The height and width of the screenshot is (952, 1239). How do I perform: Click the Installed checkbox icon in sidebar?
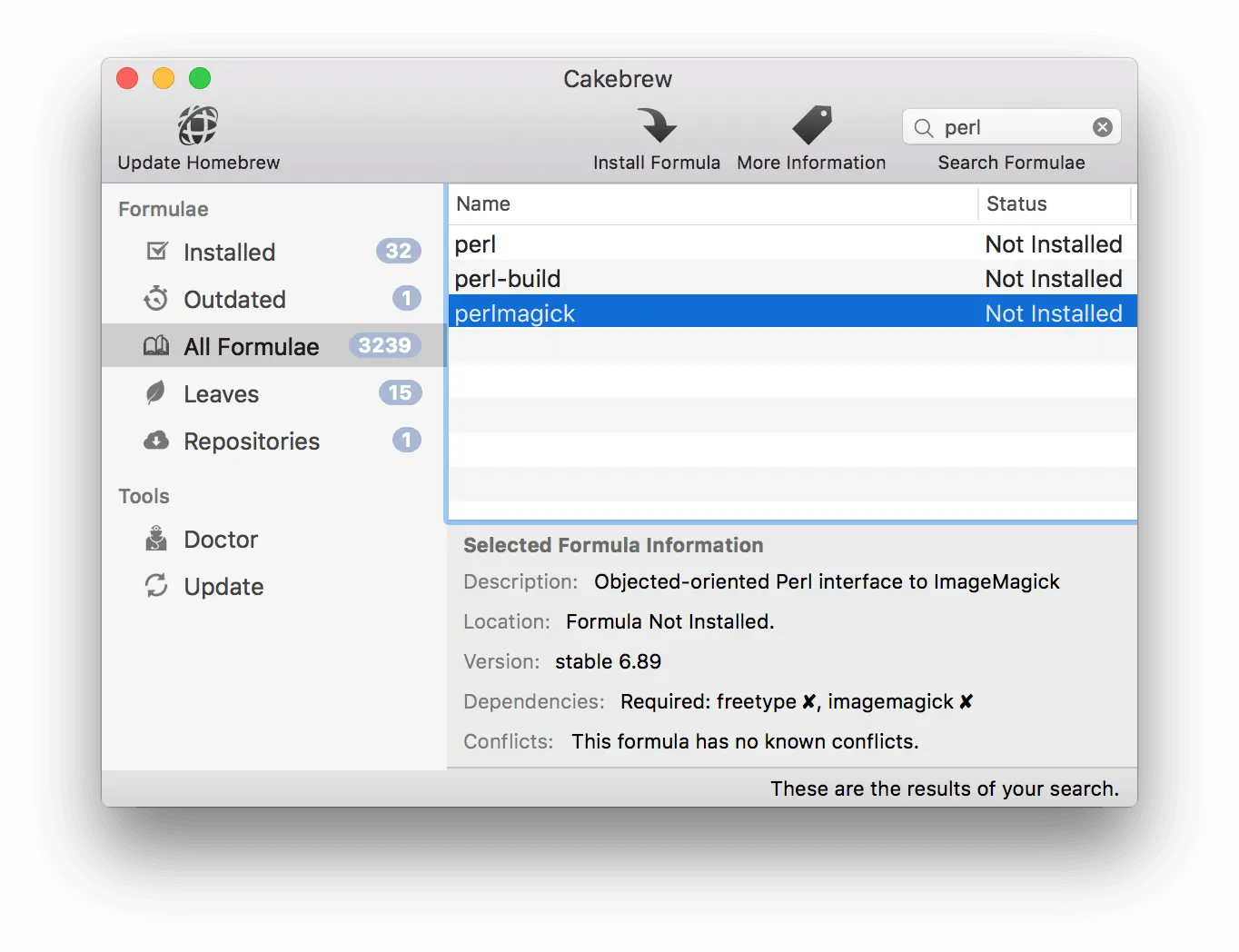[x=157, y=251]
